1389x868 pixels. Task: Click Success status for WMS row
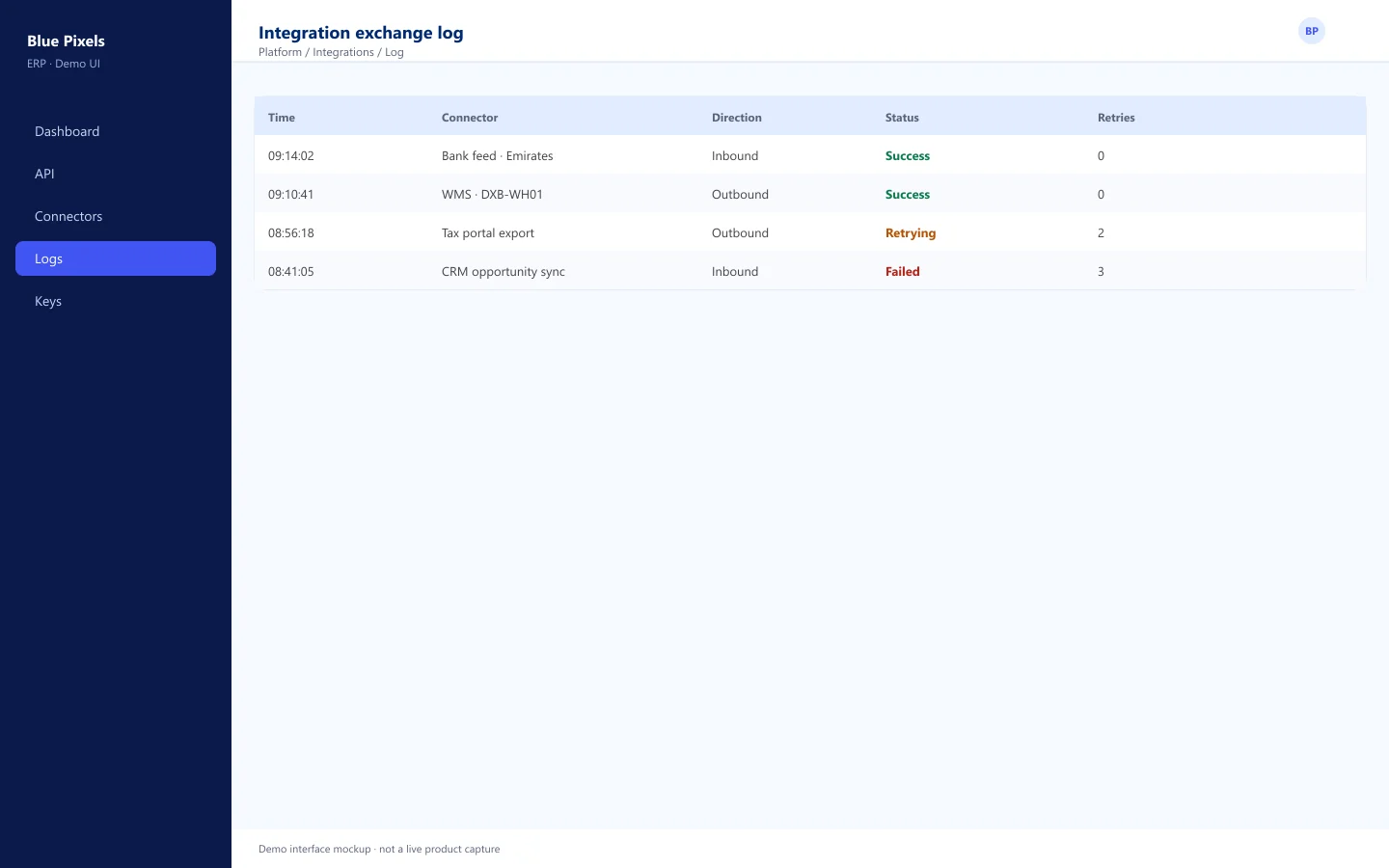(x=908, y=194)
